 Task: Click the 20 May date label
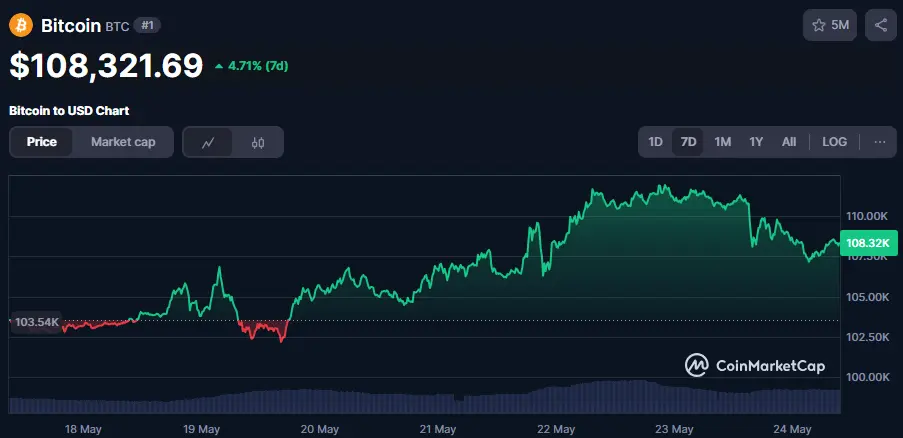click(320, 429)
